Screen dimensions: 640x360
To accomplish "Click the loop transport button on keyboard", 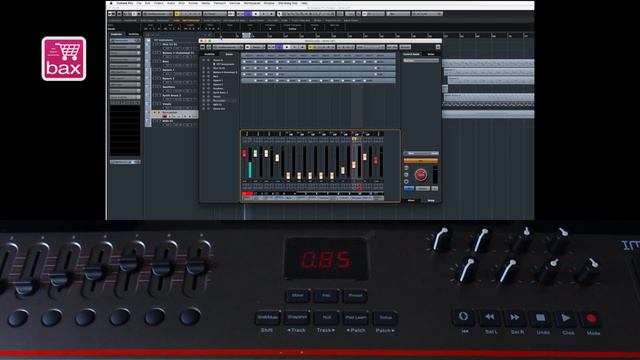I will (464, 317).
